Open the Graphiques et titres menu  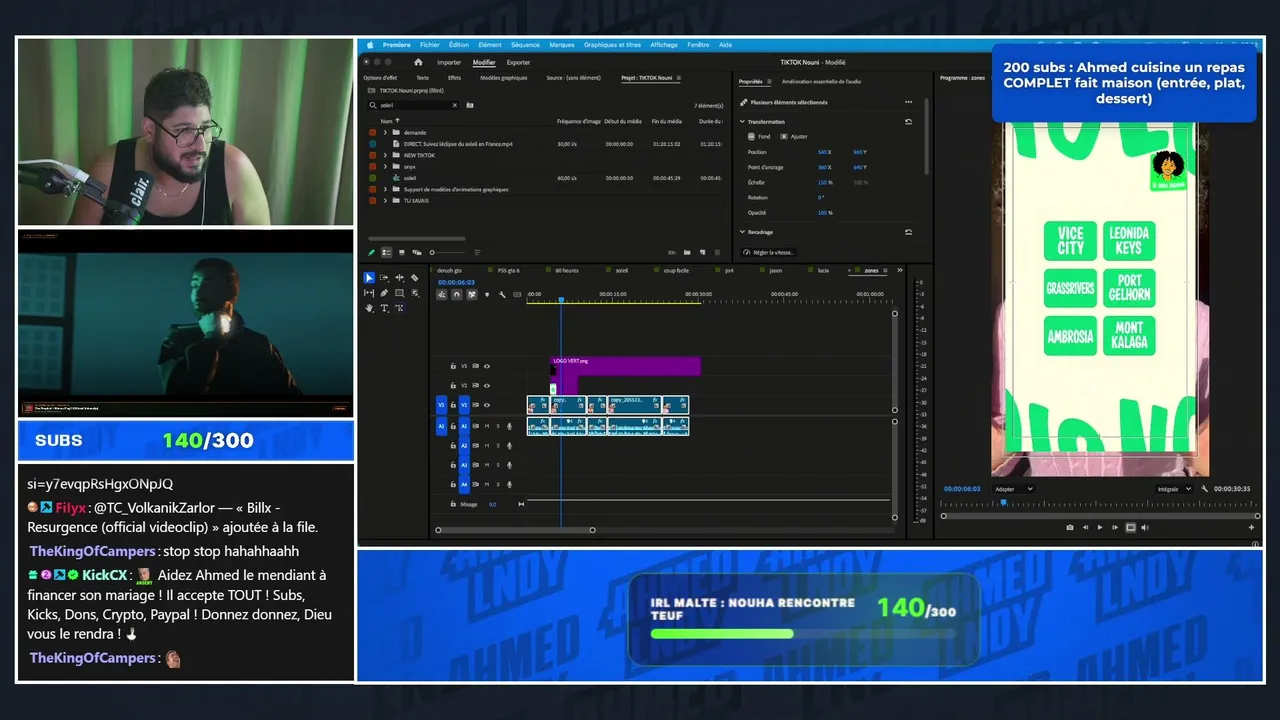(612, 45)
